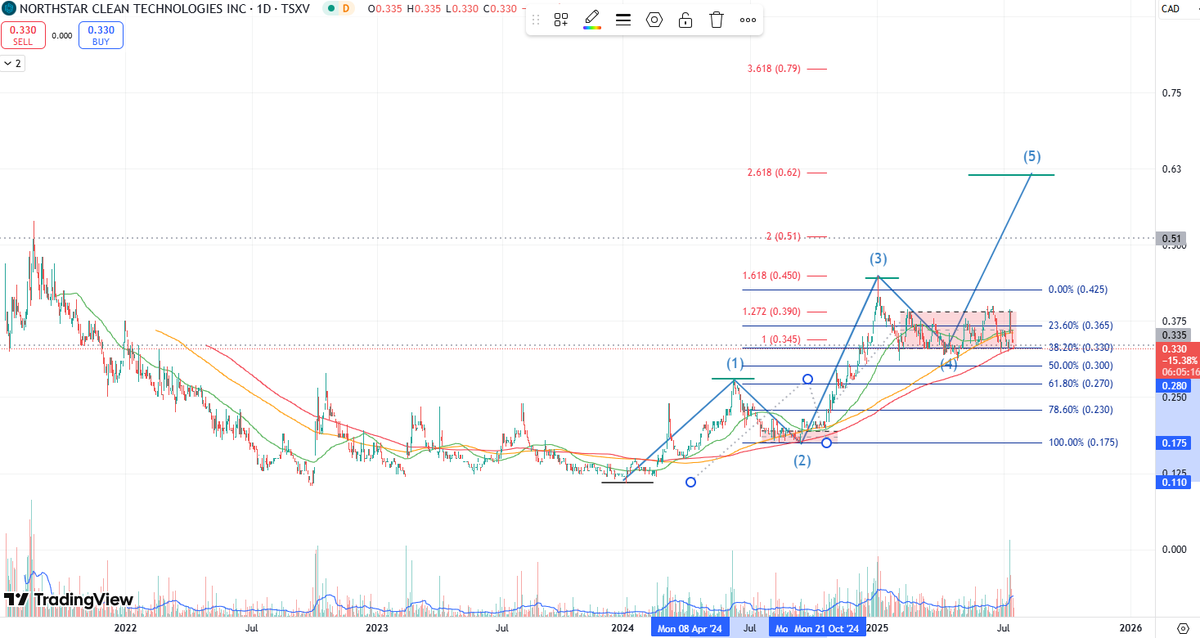Click the 78.60% (0.230) retracement label
Image resolution: width=1200 pixels, height=638 pixels.
pos(1078,410)
